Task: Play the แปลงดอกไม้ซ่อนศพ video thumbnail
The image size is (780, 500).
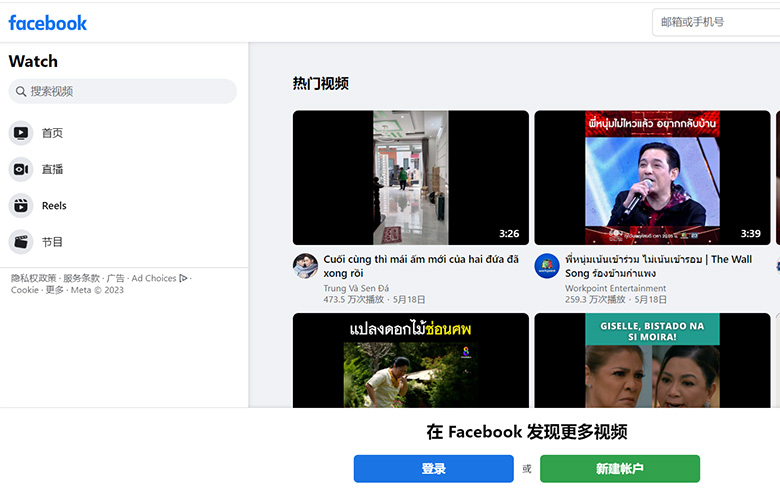Action: point(411,360)
